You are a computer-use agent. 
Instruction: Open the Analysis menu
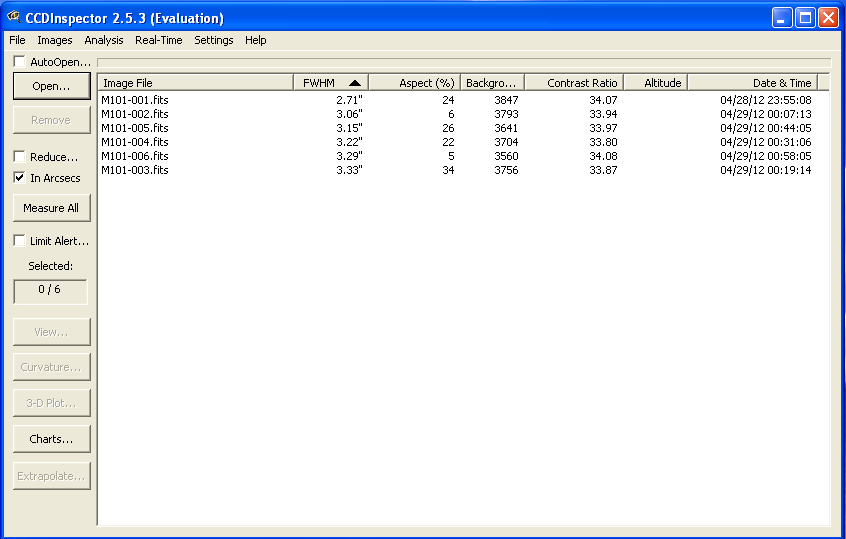[104, 40]
